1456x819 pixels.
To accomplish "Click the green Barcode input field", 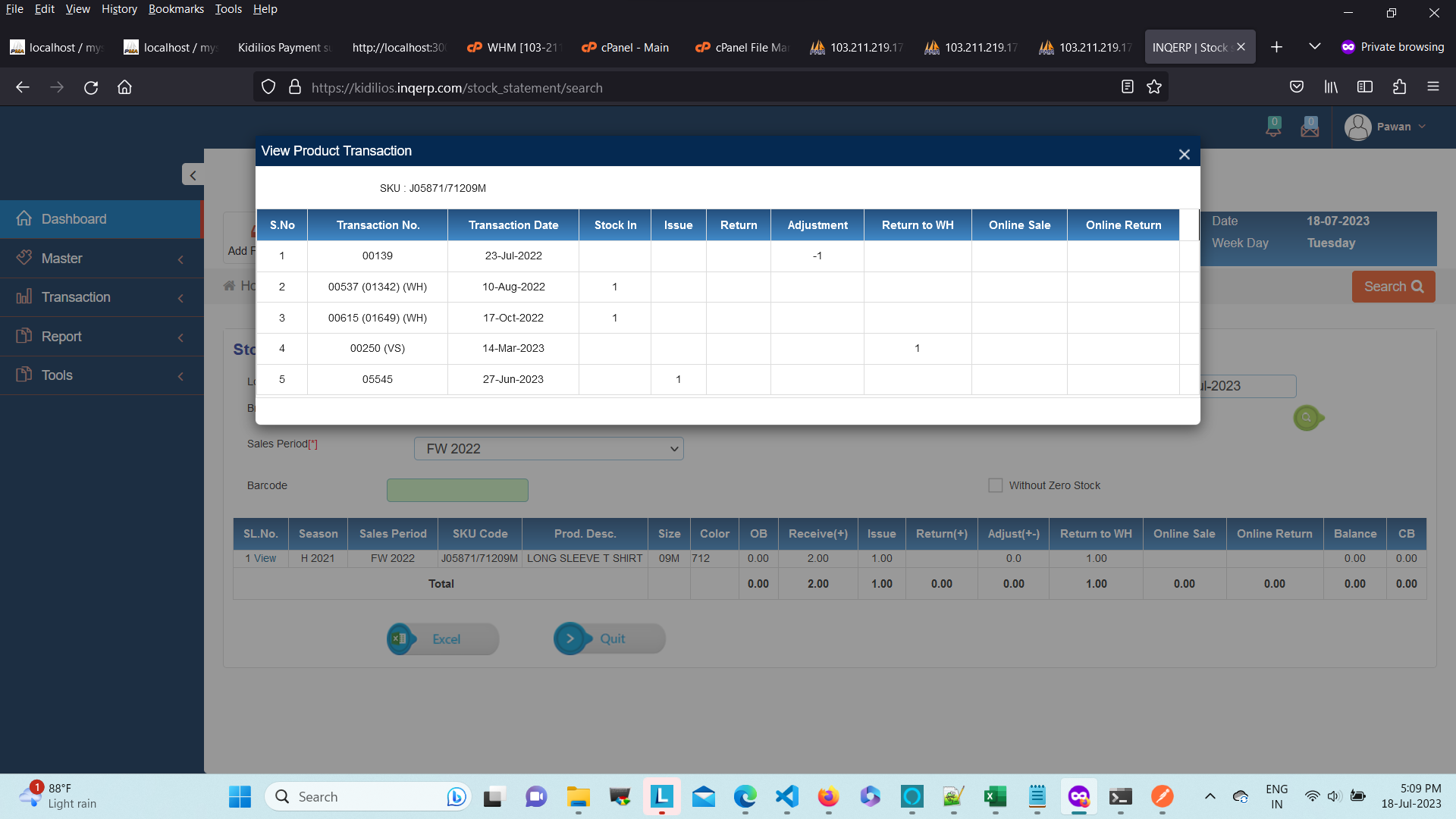I will click(457, 490).
